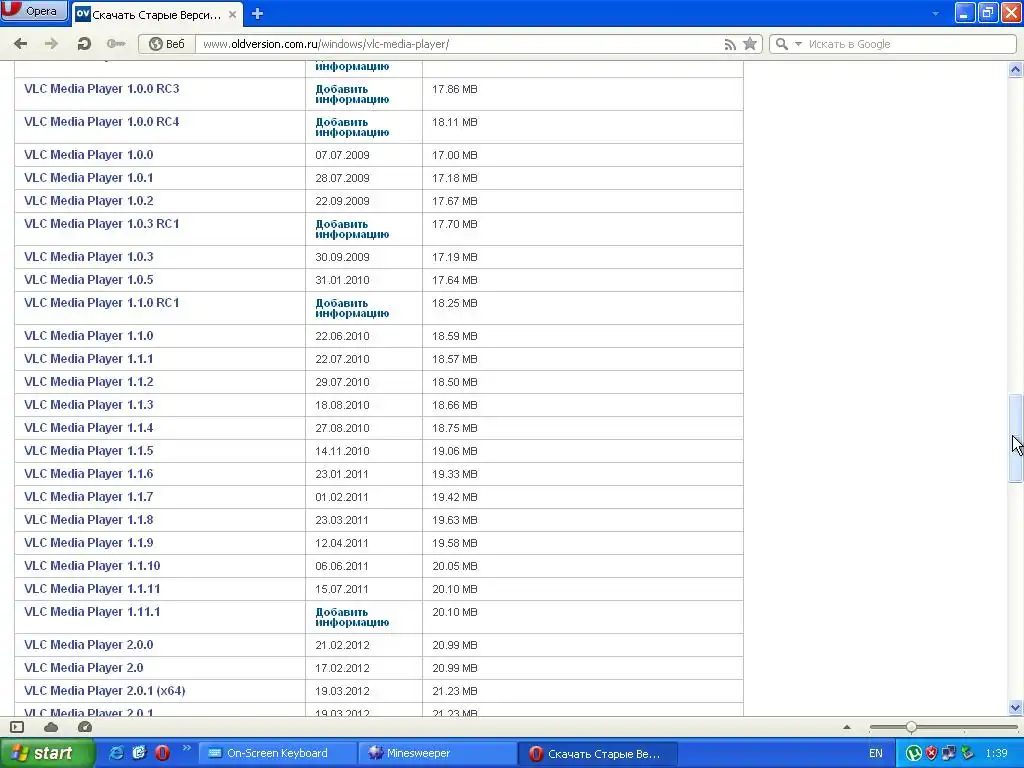Click the Веб site badge
Viewport: 1024px width, 768px height.
tap(167, 44)
